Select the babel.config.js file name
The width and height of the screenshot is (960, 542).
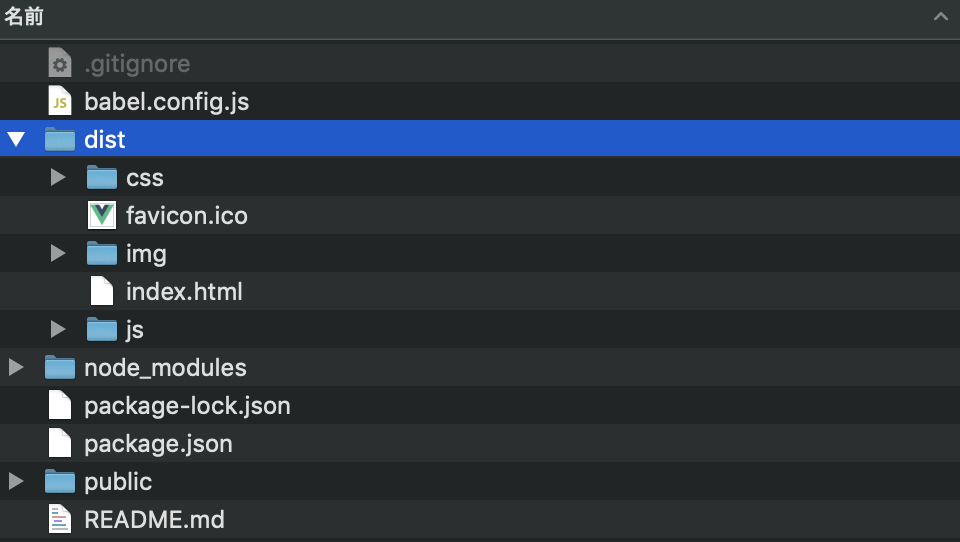coord(167,102)
